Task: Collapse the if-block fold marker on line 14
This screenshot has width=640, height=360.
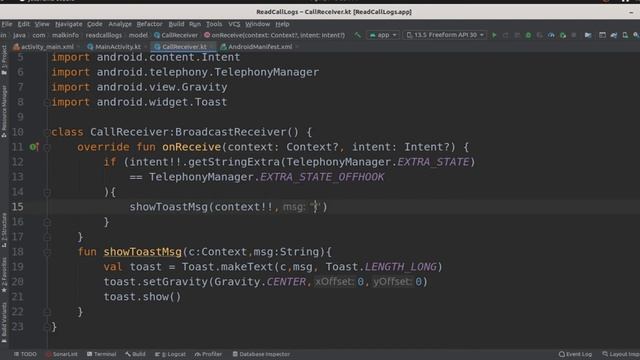Action: coord(47,192)
